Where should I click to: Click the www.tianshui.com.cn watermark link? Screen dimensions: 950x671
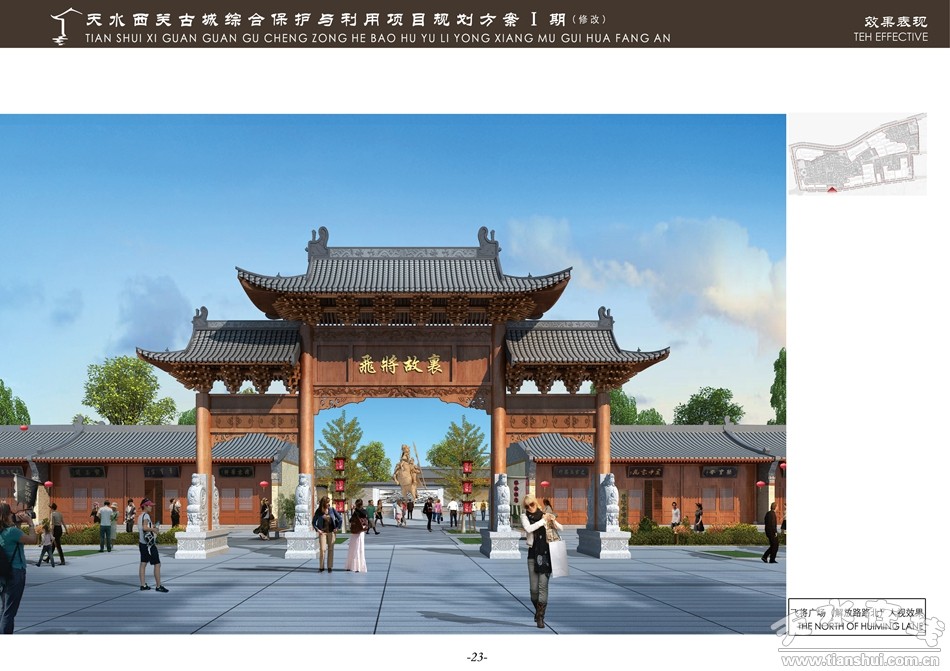tap(860, 660)
